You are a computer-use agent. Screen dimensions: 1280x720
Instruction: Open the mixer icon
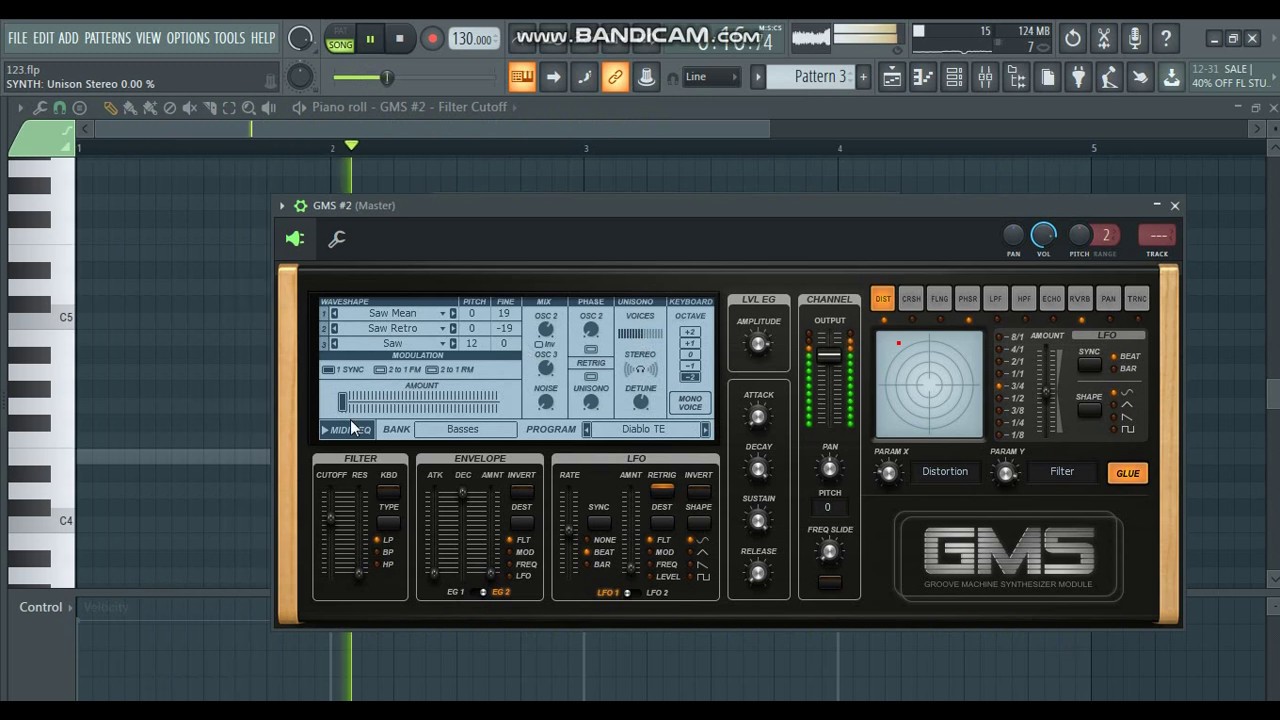pos(985,77)
